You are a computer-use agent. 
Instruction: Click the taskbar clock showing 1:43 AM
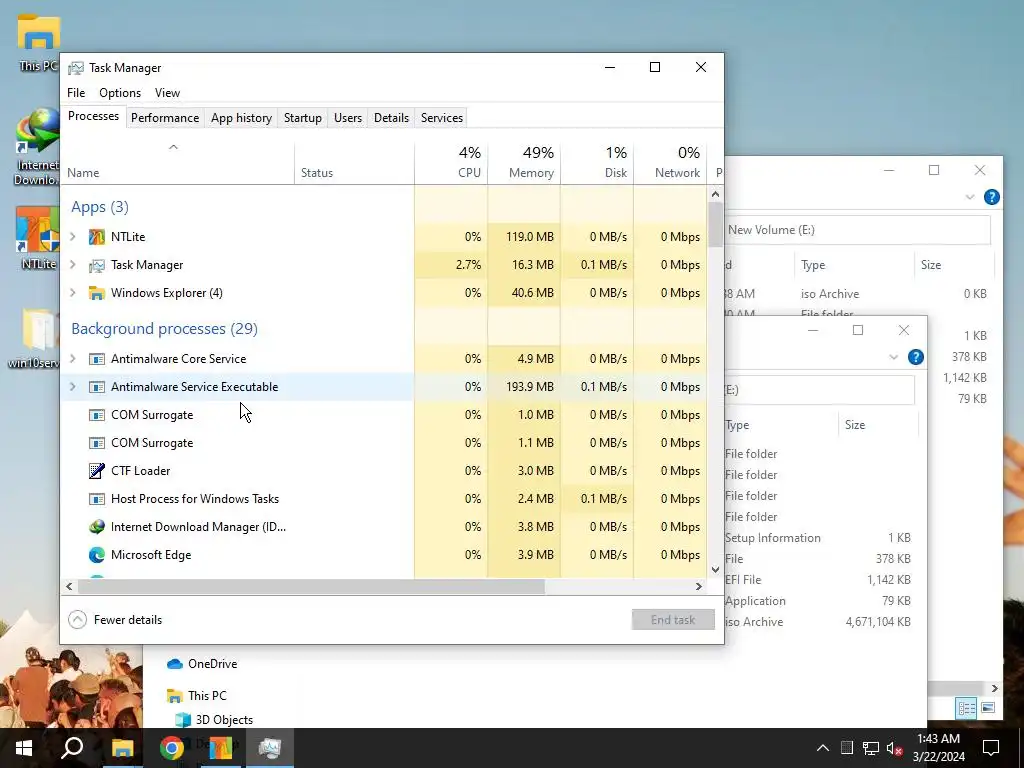coord(938,748)
